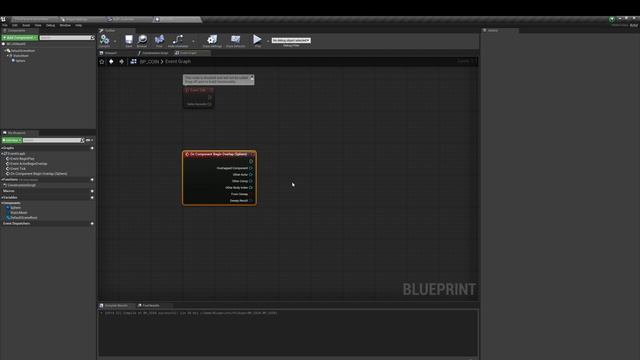This screenshot has height=360, width=640.
Task: Open the View menu
Action: (38, 25)
